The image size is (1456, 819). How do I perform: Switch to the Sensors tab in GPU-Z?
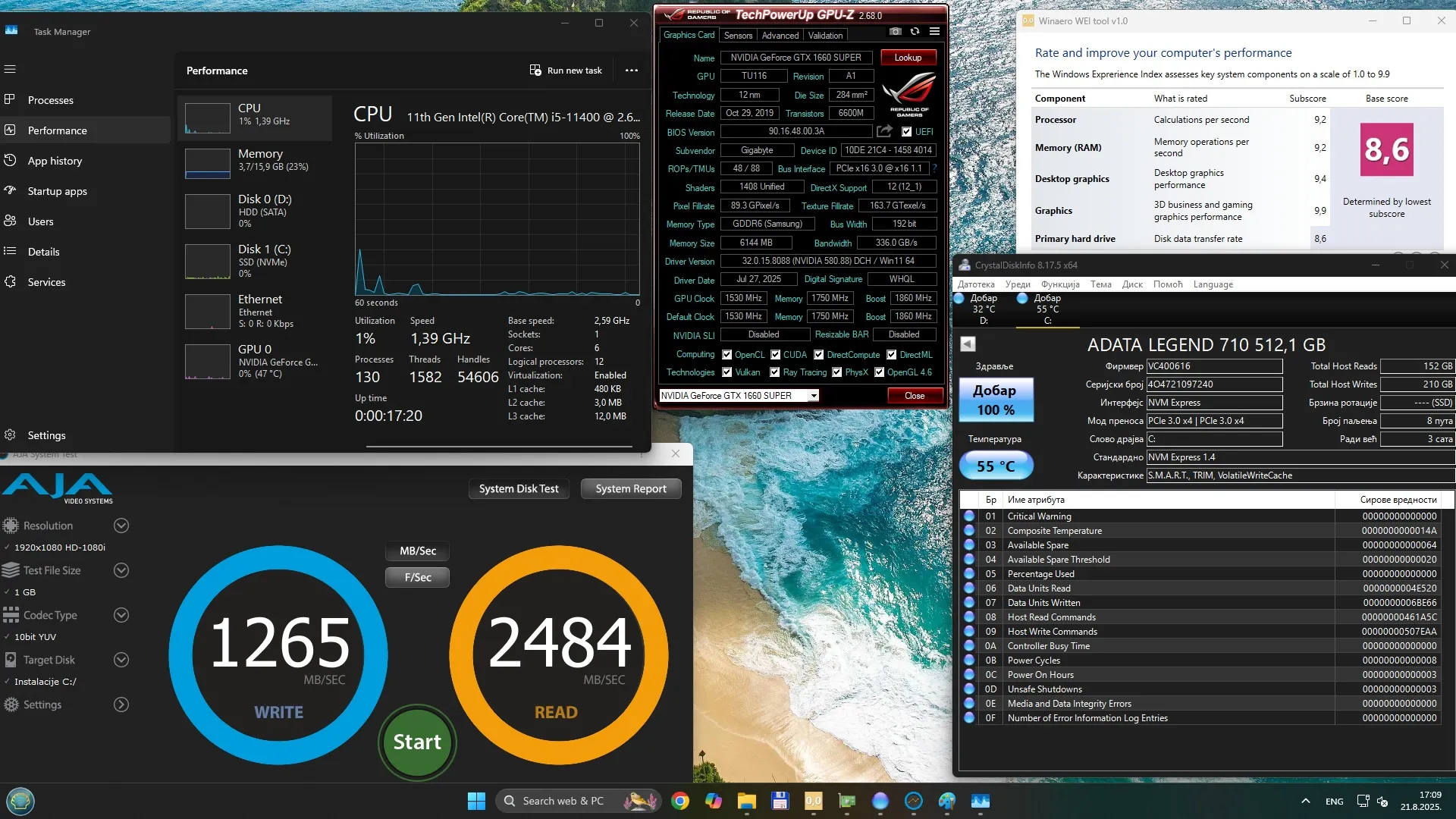(737, 36)
